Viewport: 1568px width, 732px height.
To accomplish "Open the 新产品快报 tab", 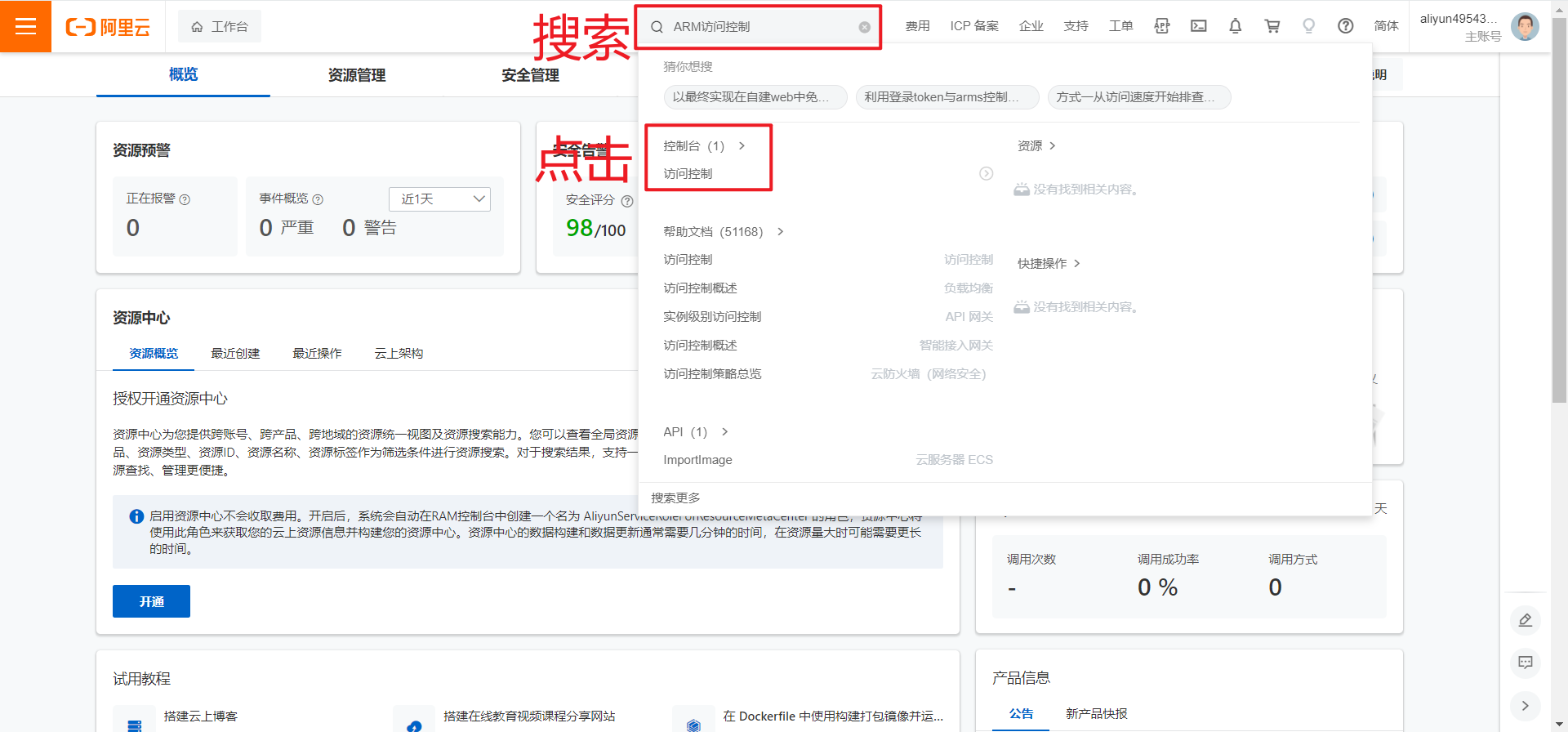I will 1096,714.
